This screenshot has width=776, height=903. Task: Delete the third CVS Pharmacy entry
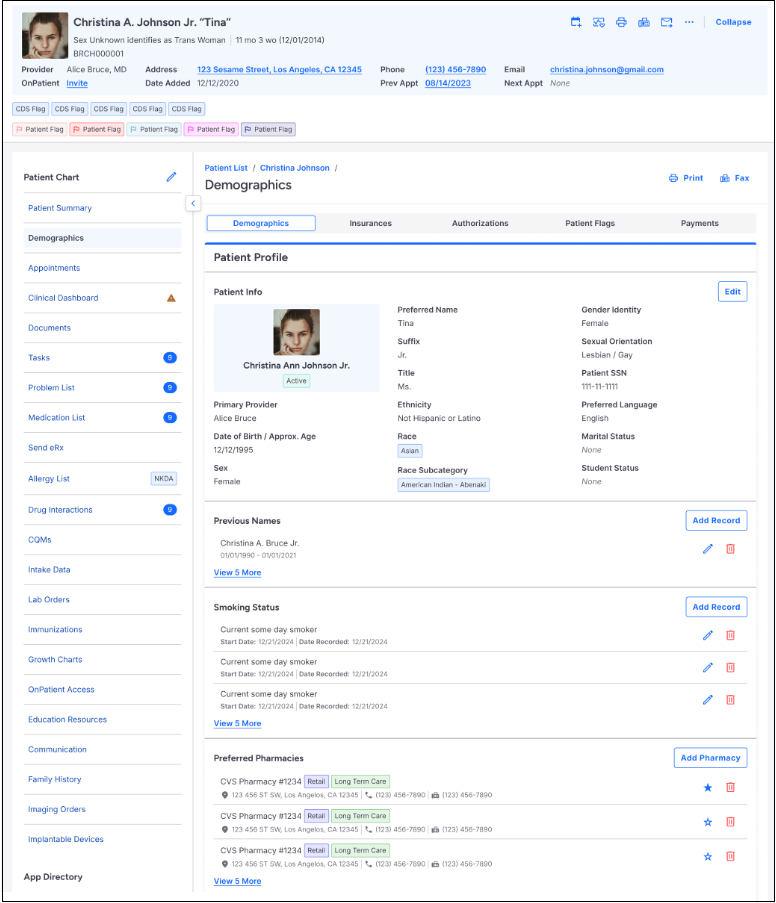[x=730, y=856]
